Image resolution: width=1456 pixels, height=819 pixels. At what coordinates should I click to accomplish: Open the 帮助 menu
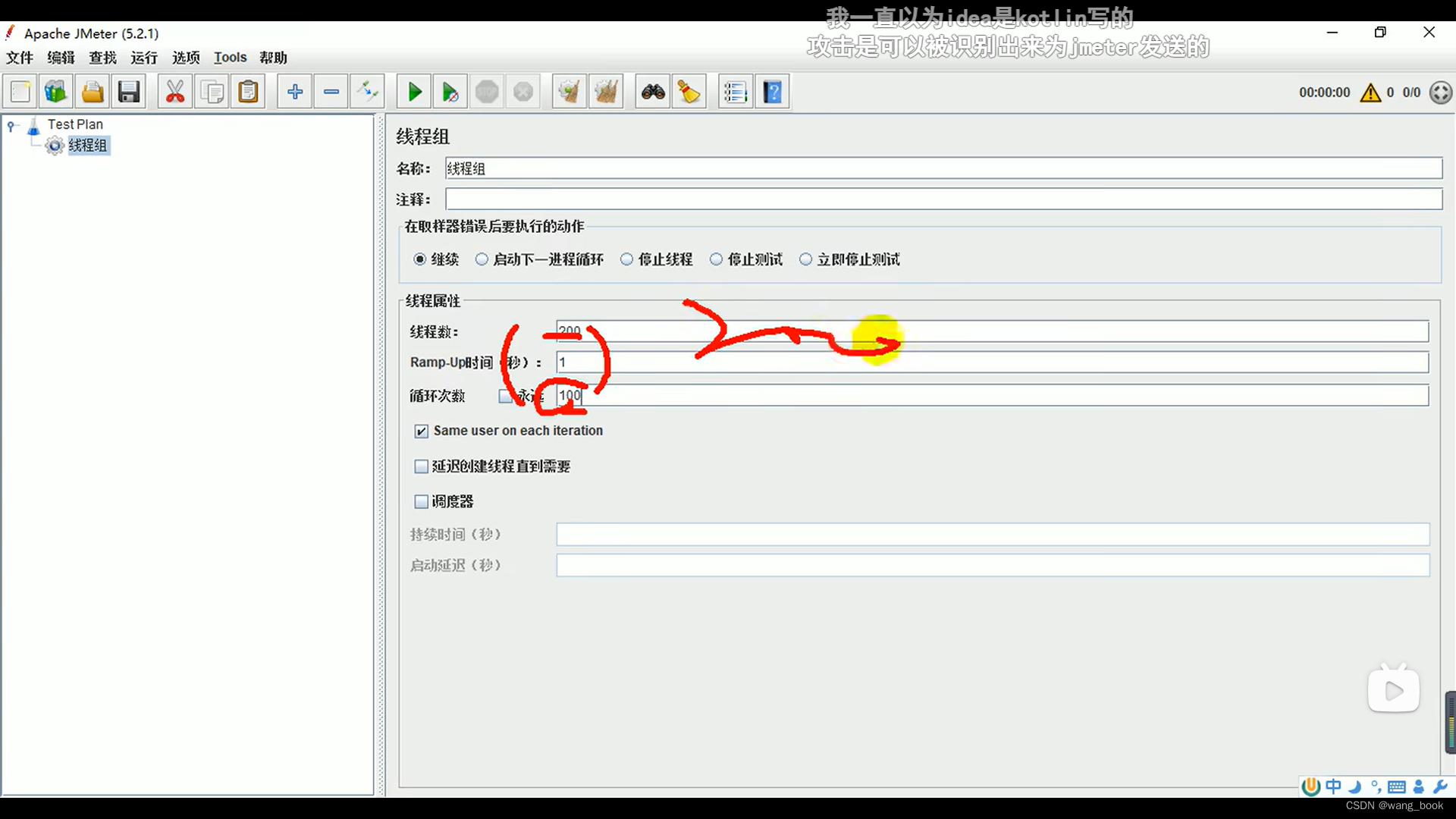[273, 58]
